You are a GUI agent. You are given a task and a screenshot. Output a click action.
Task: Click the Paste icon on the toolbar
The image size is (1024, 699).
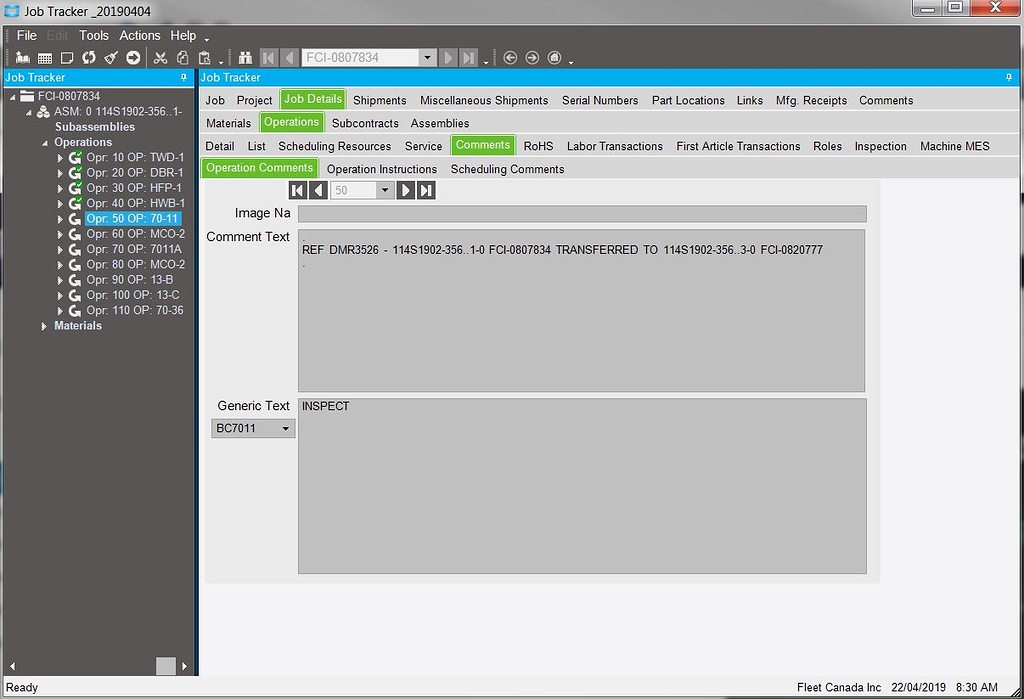pos(204,57)
